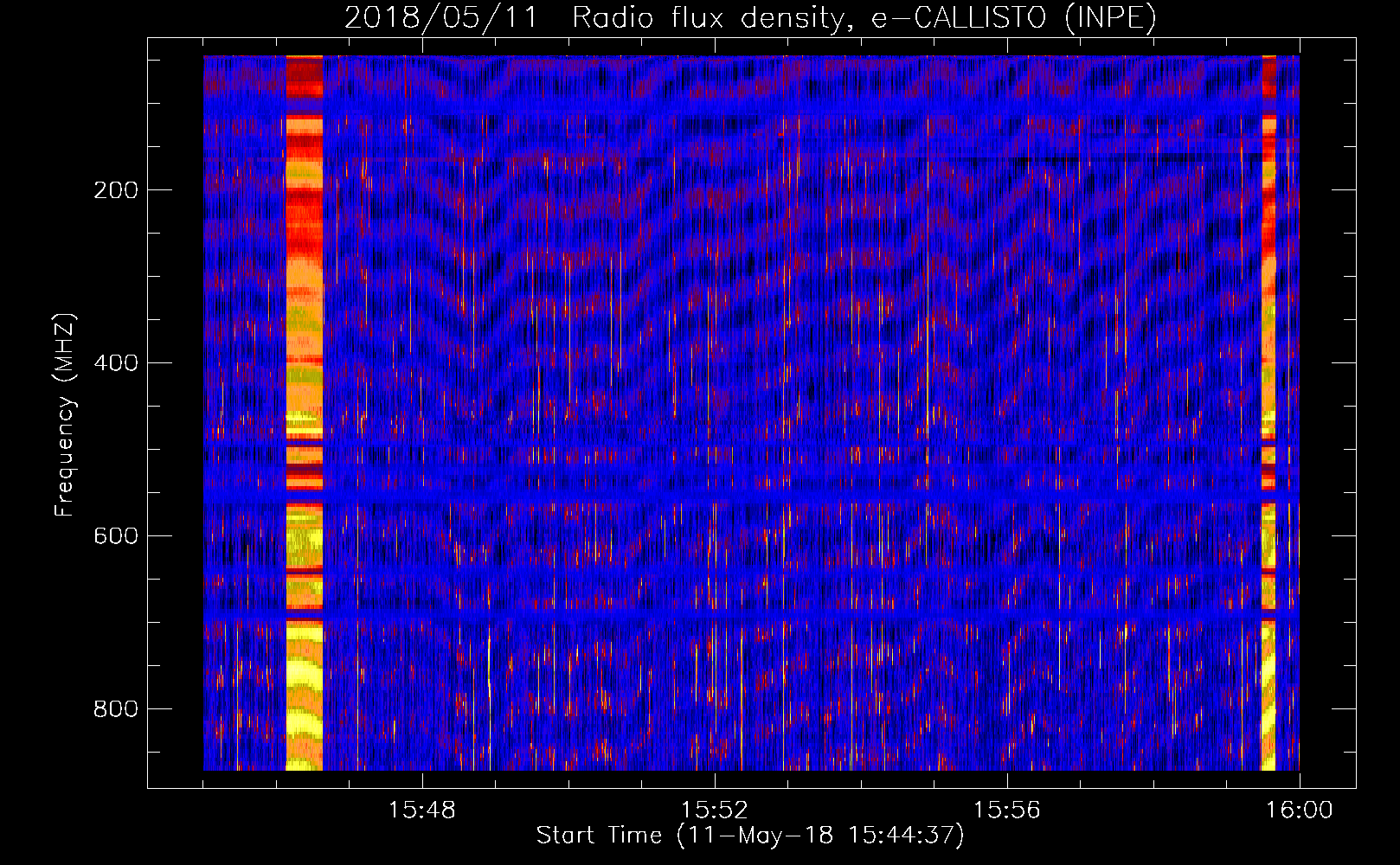Select the 'Frequency (MHZ)' axis label
This screenshot has width=1400, height=865.
[x=65, y=414]
